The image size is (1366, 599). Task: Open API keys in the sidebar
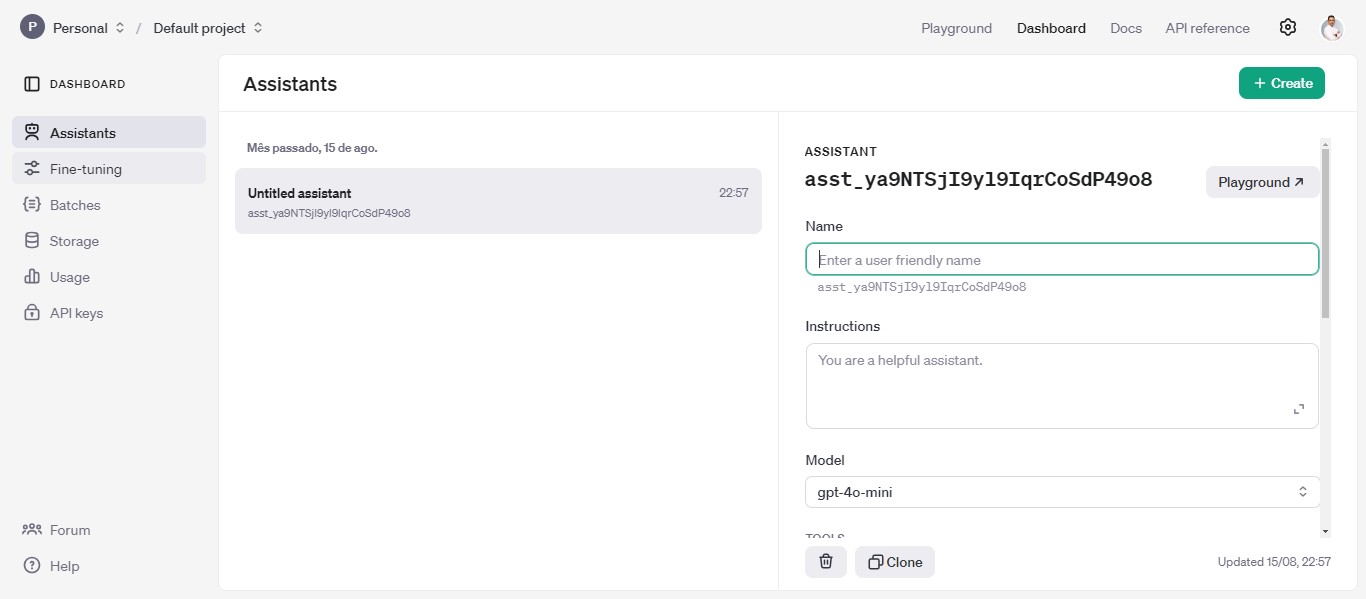point(109,313)
